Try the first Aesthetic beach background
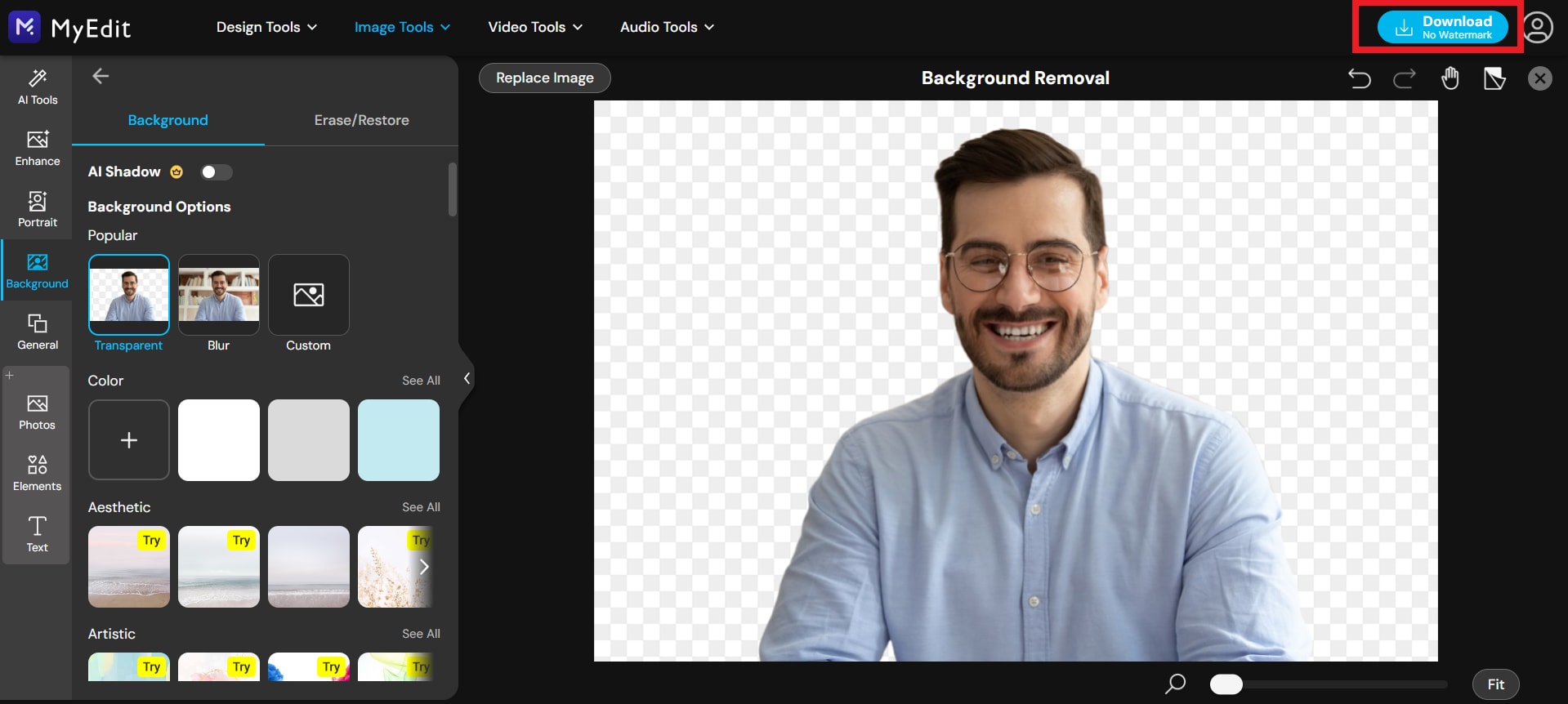Viewport: 1568px width, 704px height. pyautogui.click(x=129, y=567)
